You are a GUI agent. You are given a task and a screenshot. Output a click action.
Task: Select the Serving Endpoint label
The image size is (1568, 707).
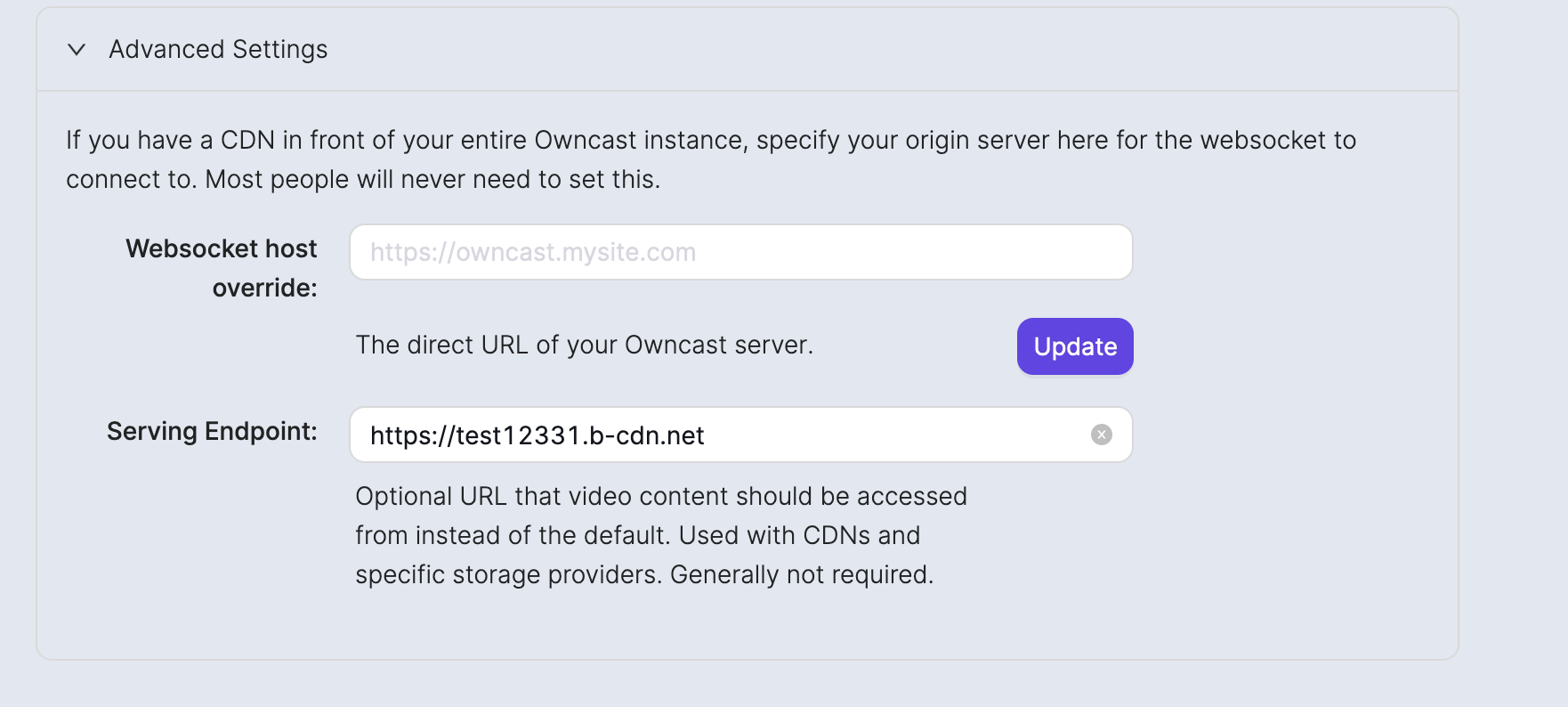(211, 431)
